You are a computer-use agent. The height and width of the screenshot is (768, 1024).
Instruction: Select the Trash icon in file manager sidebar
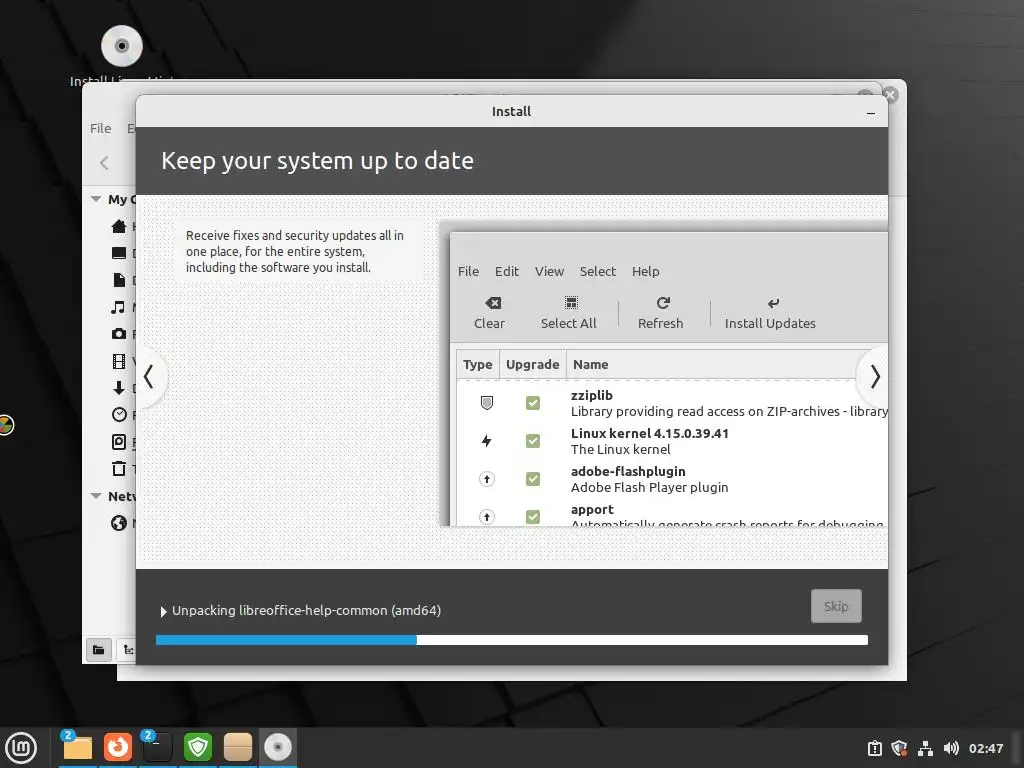[x=119, y=468]
